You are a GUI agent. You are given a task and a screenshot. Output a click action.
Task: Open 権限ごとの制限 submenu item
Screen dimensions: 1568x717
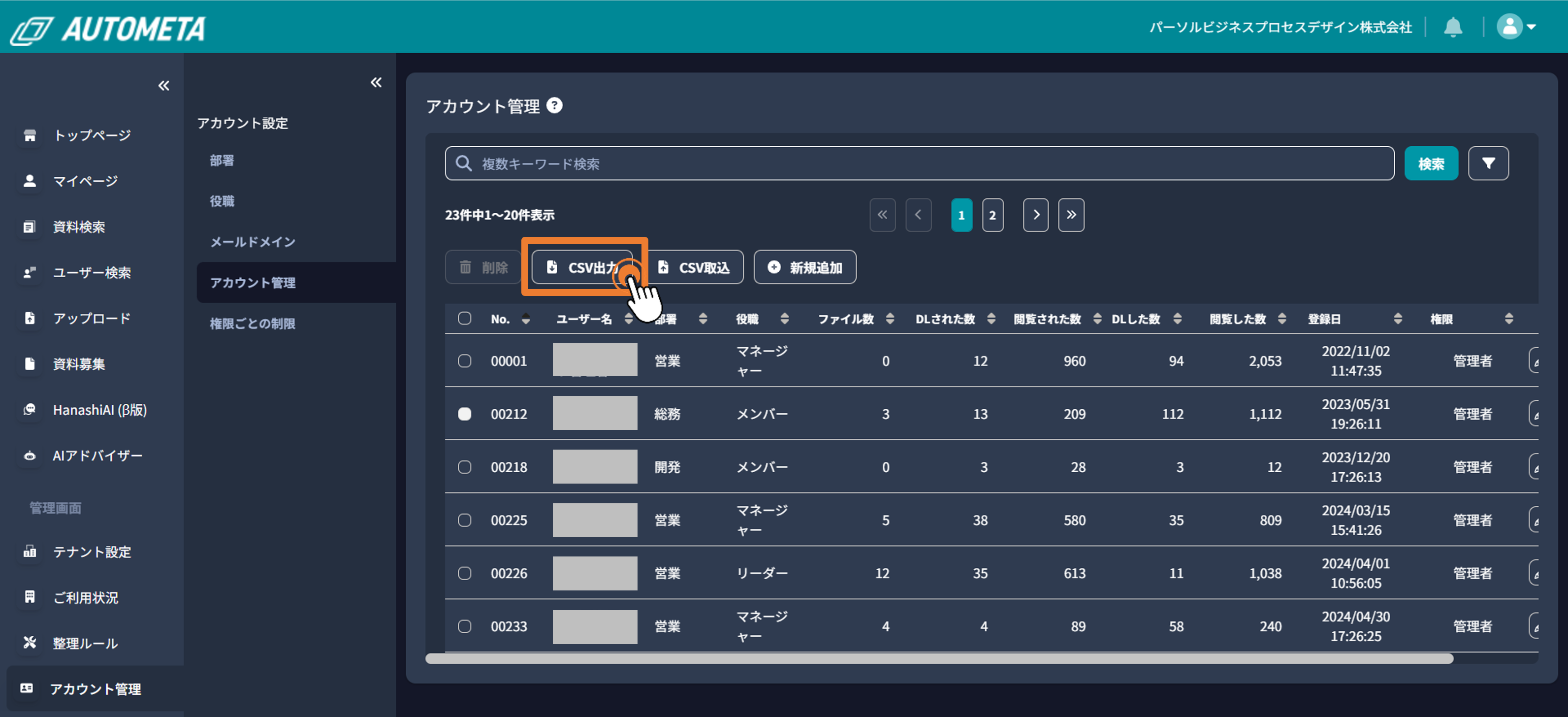tap(253, 323)
